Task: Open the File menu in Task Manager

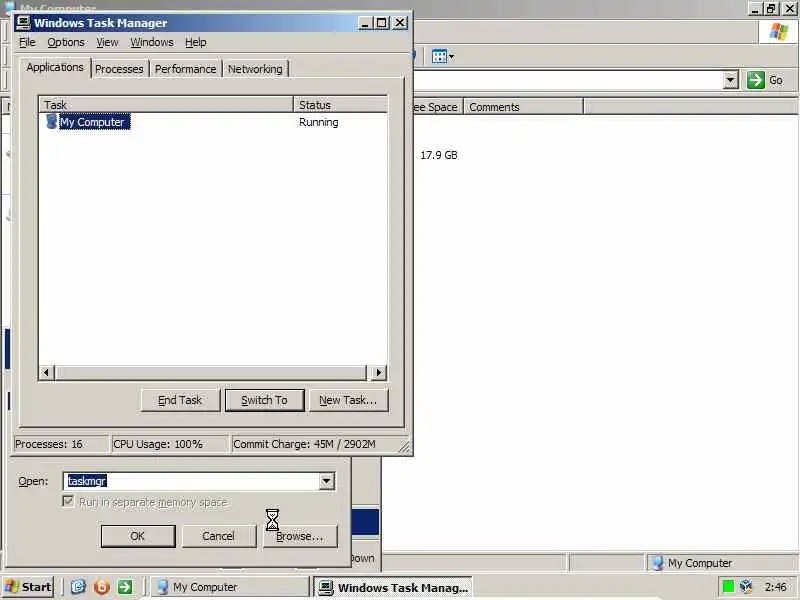Action: (x=27, y=42)
